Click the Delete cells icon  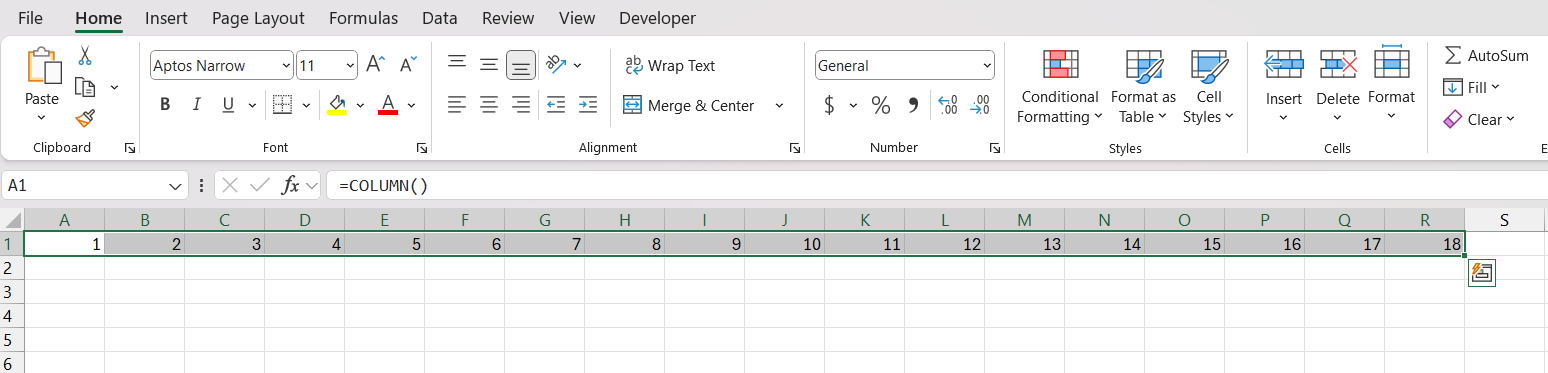click(1338, 64)
